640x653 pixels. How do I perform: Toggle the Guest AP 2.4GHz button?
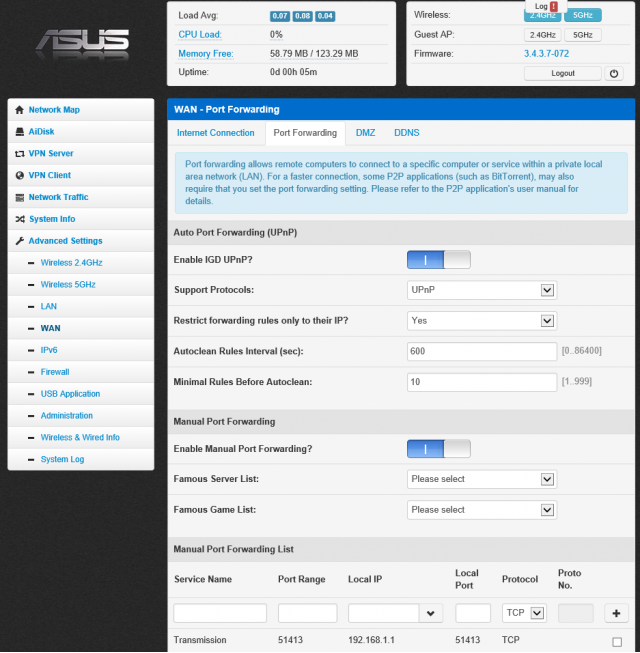coord(542,35)
